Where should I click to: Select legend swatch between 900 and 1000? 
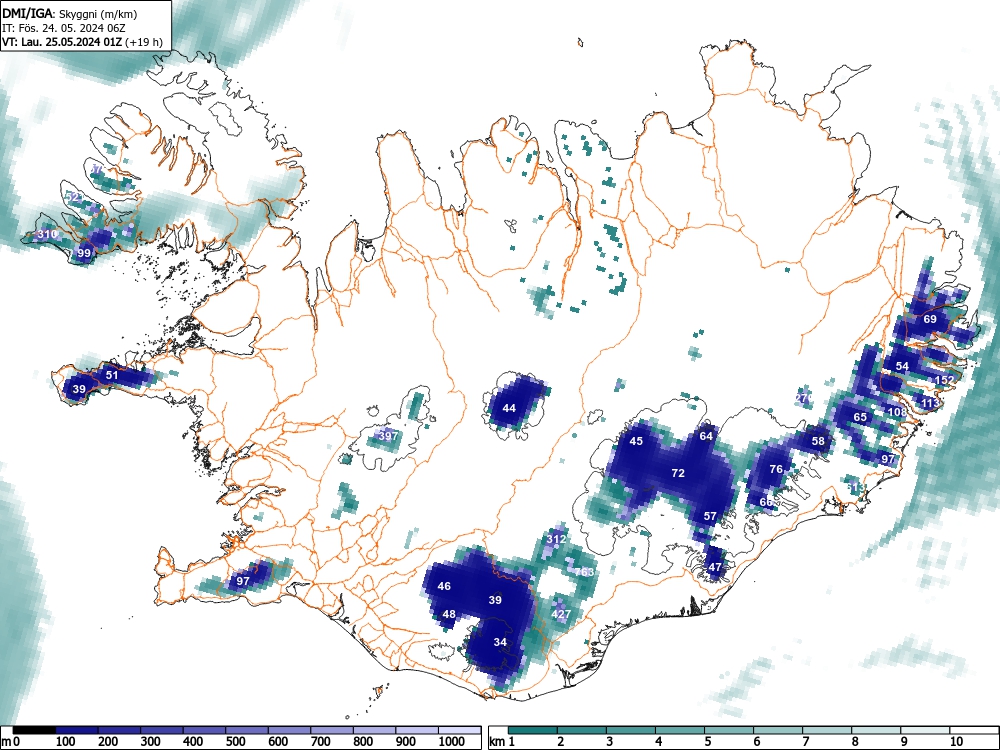tap(417, 730)
